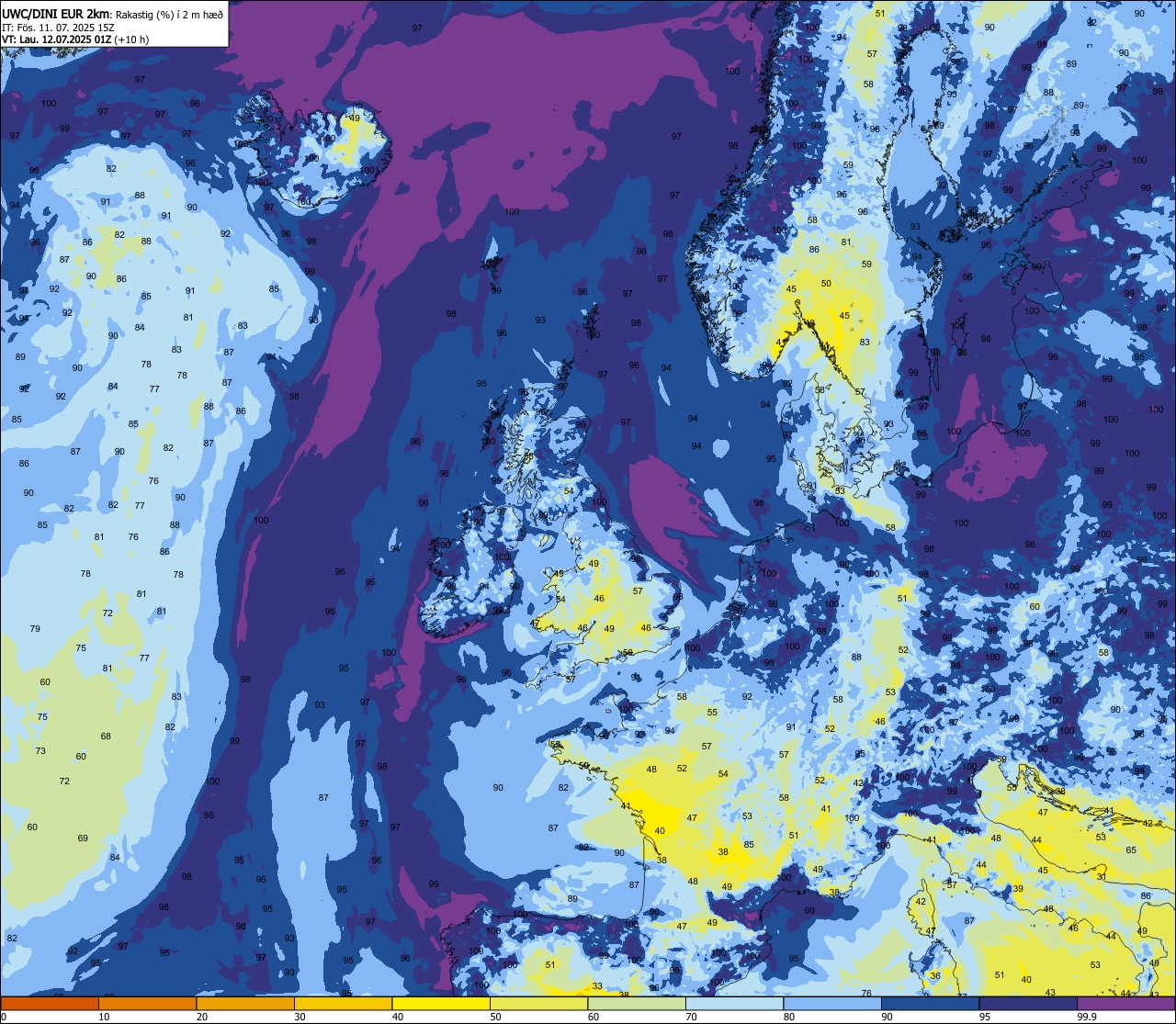Screen dimensions: 1176x1024
Task: Click the legend label "99.9"
Action: (1086, 1017)
